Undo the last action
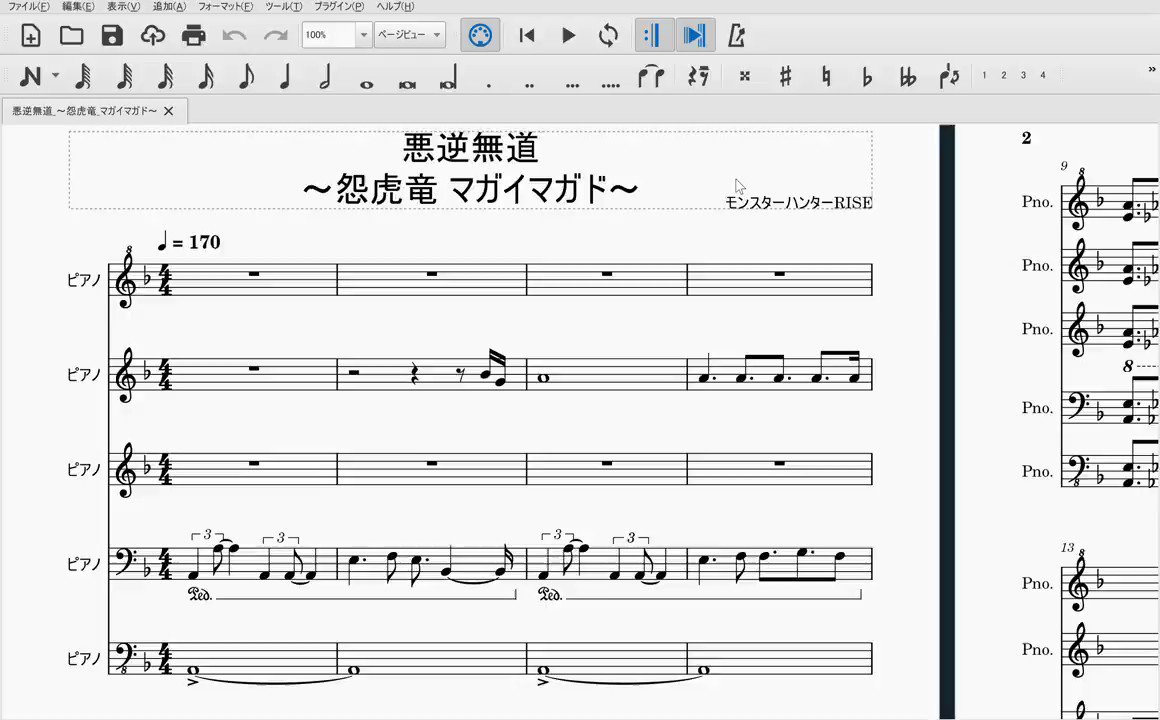 (x=234, y=35)
